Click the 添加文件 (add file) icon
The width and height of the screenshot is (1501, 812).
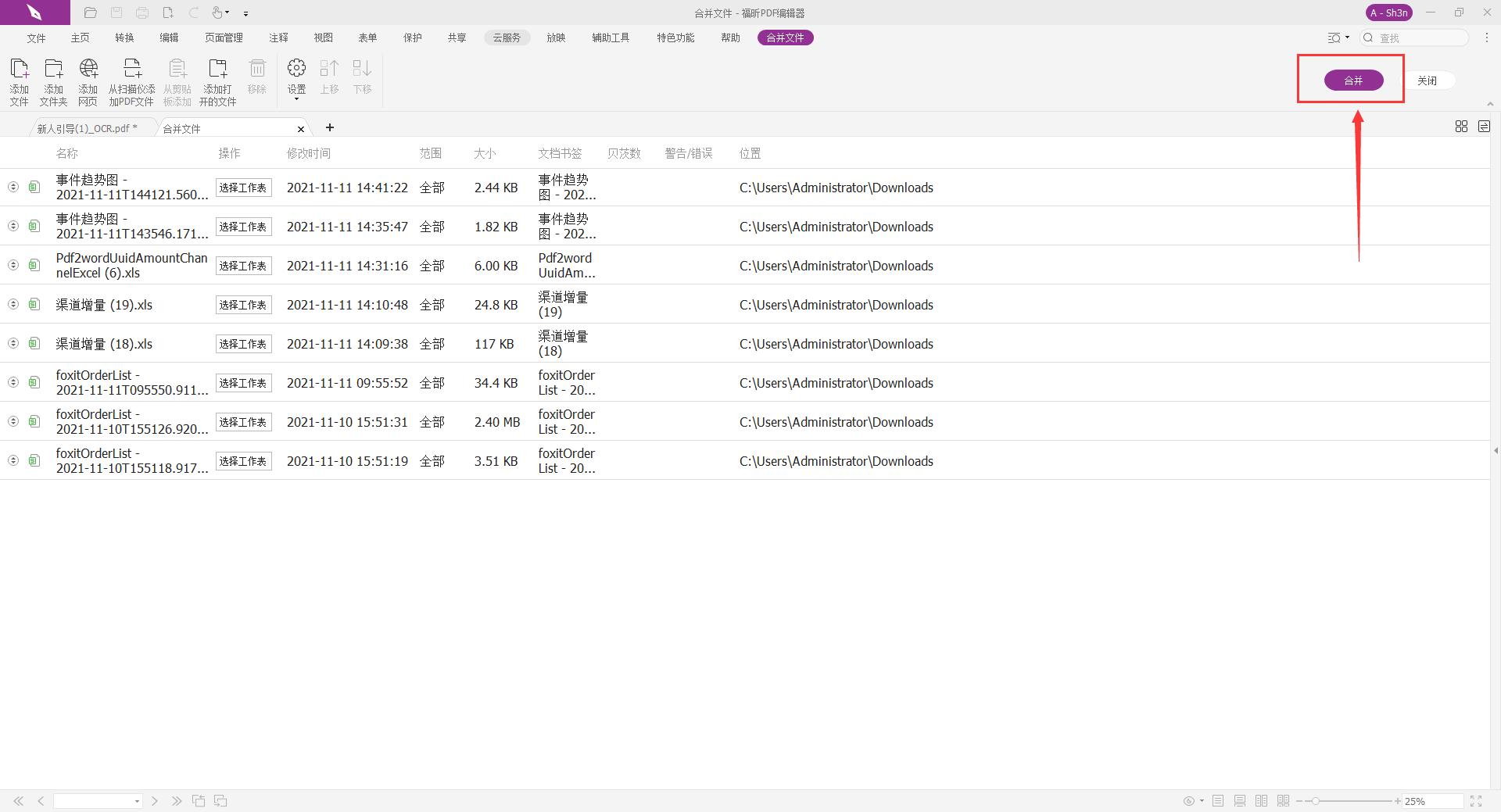19,70
